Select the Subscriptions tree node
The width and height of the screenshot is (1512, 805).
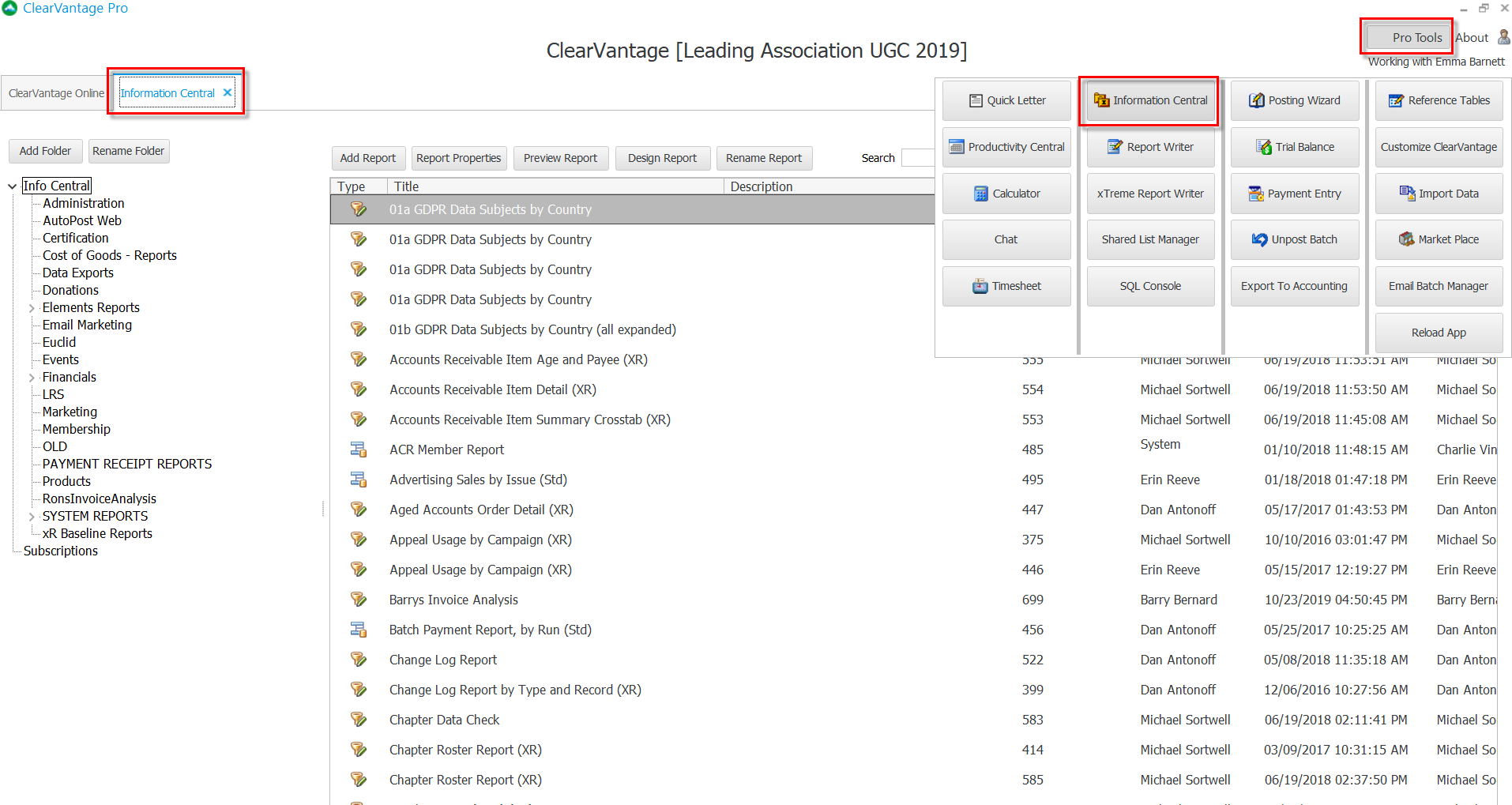click(61, 551)
